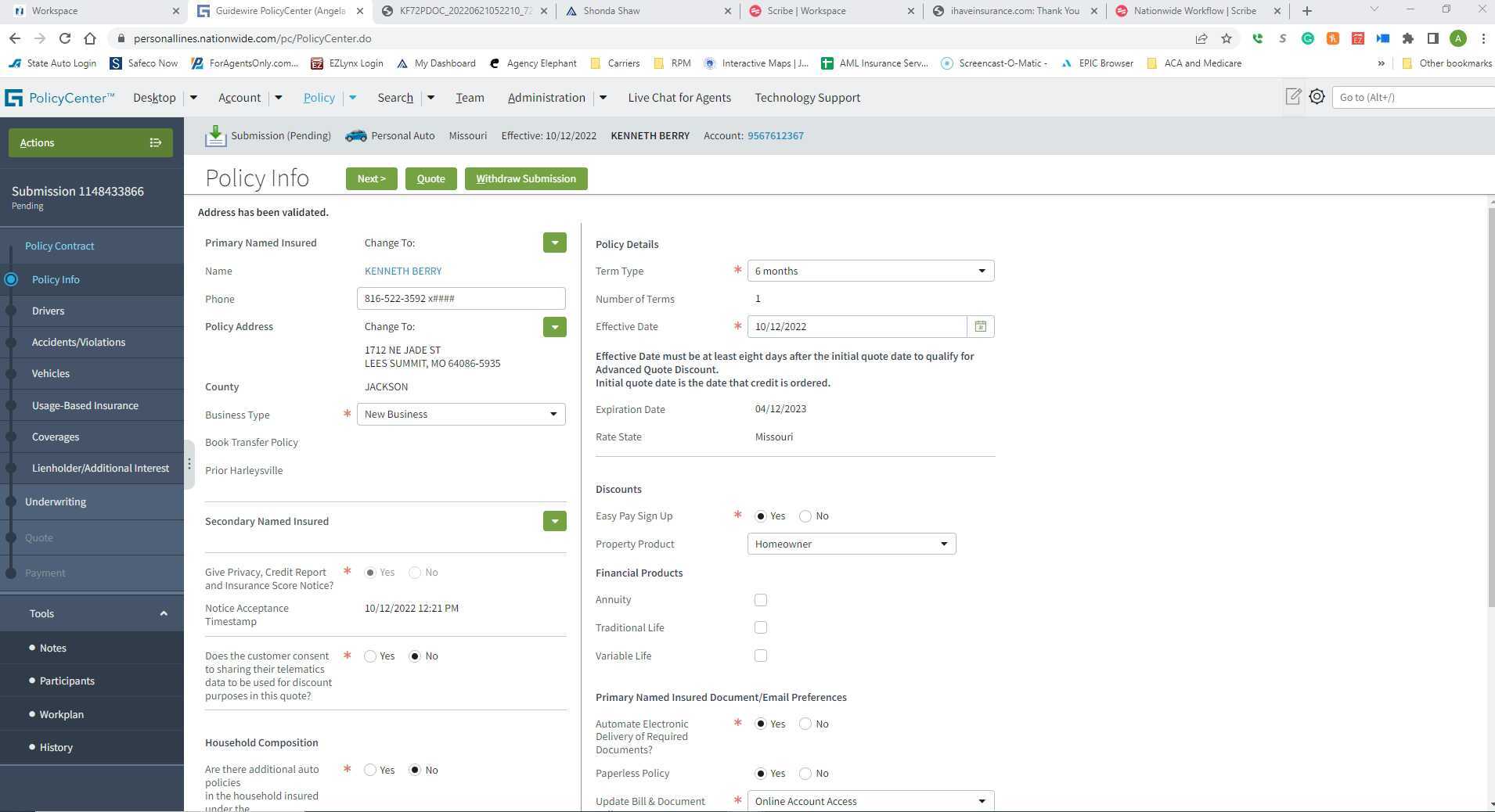Click into the Phone input field

(461, 298)
